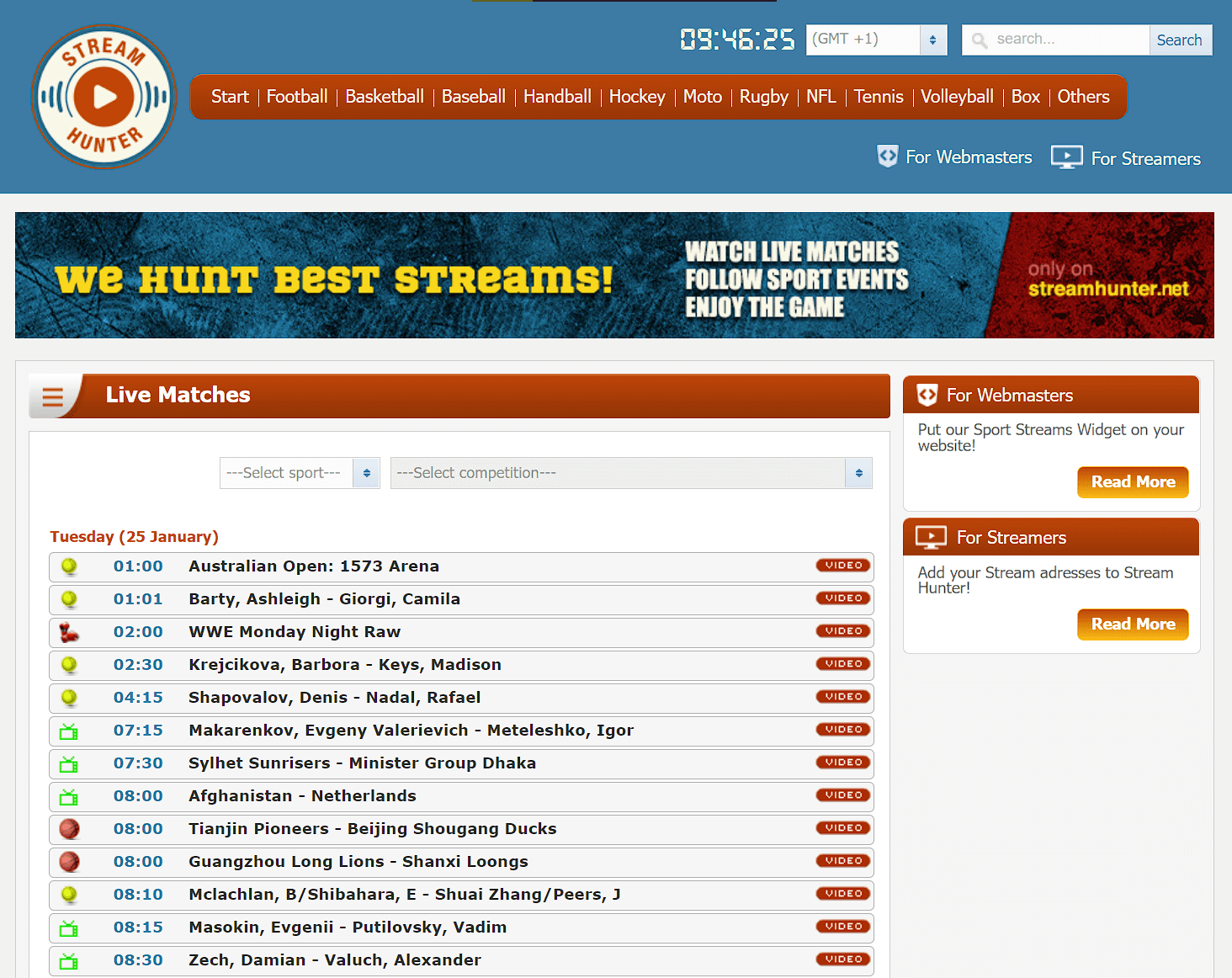This screenshot has width=1232, height=978.
Task: Open VIDEO for Barty versus Giorgi match
Action: coord(842,598)
